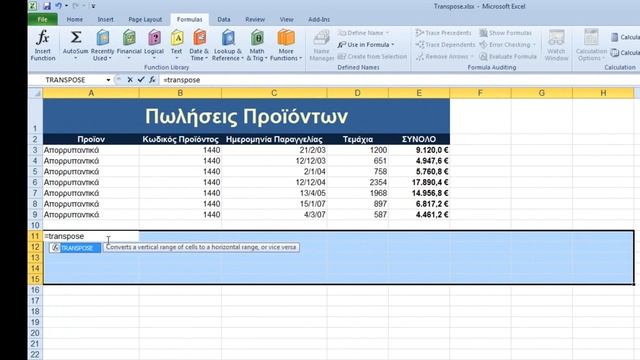Click the formula bar input showing =transpose
The width and height of the screenshot is (640, 360).
[398, 80]
